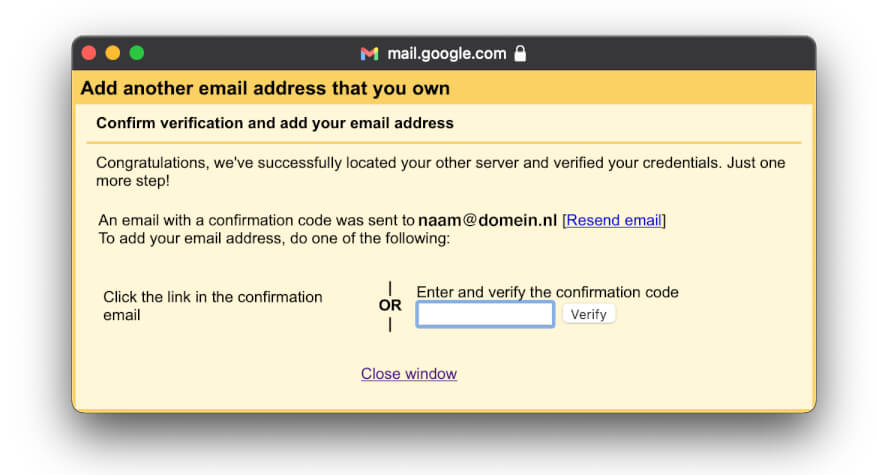Click "An email with a confirmation code" text

256,220
